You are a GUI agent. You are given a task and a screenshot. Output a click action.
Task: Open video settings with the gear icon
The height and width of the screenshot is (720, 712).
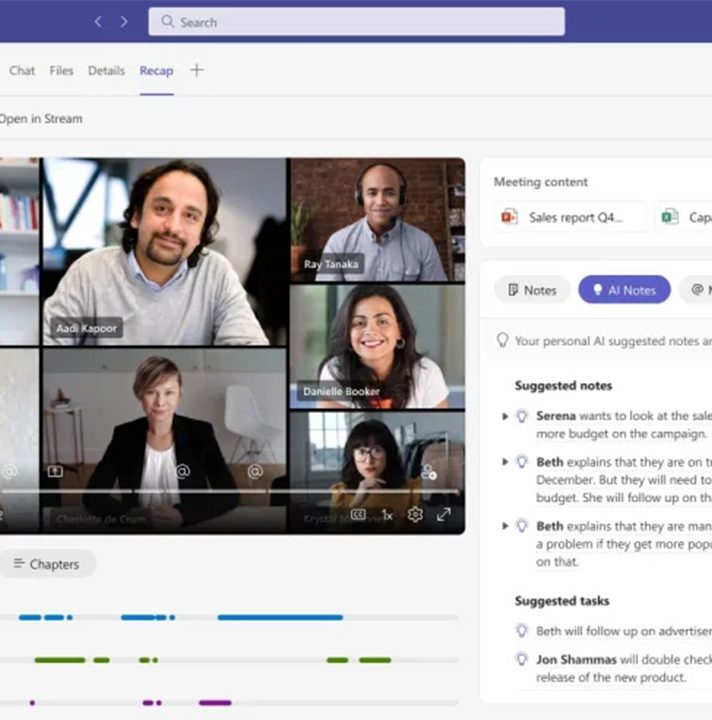[415, 515]
